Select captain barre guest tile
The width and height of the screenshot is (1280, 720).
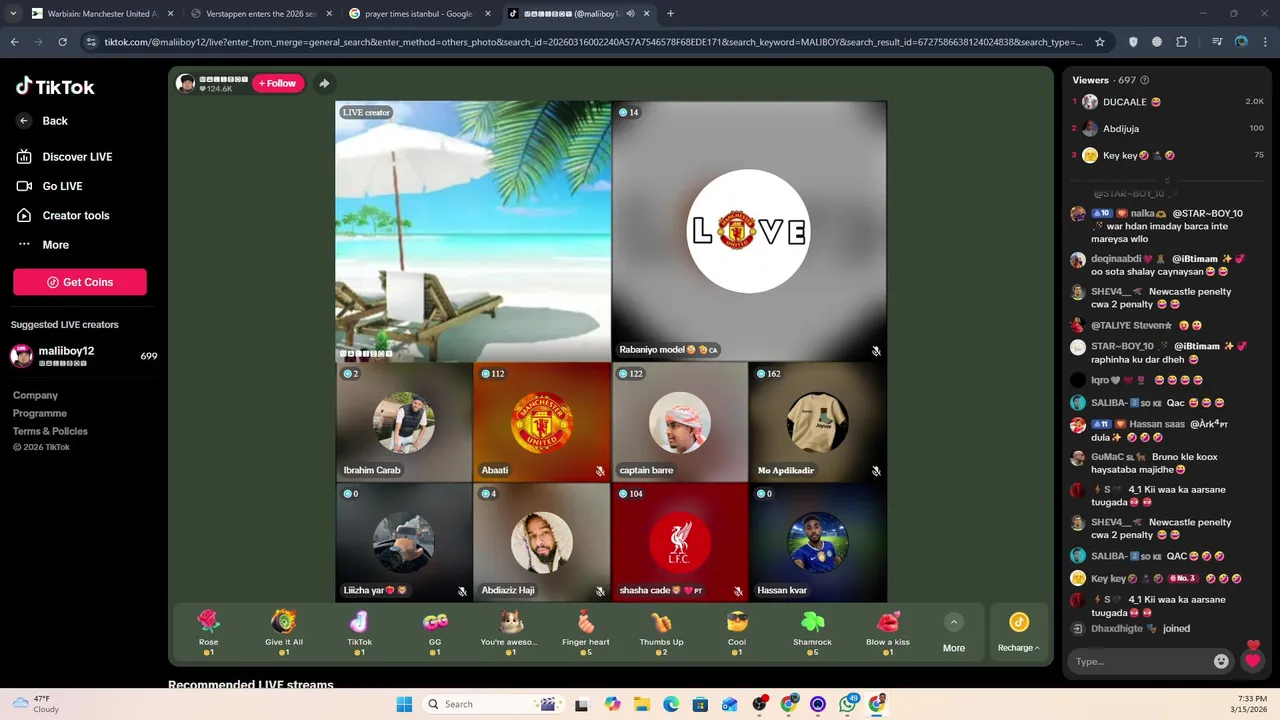[680, 422]
